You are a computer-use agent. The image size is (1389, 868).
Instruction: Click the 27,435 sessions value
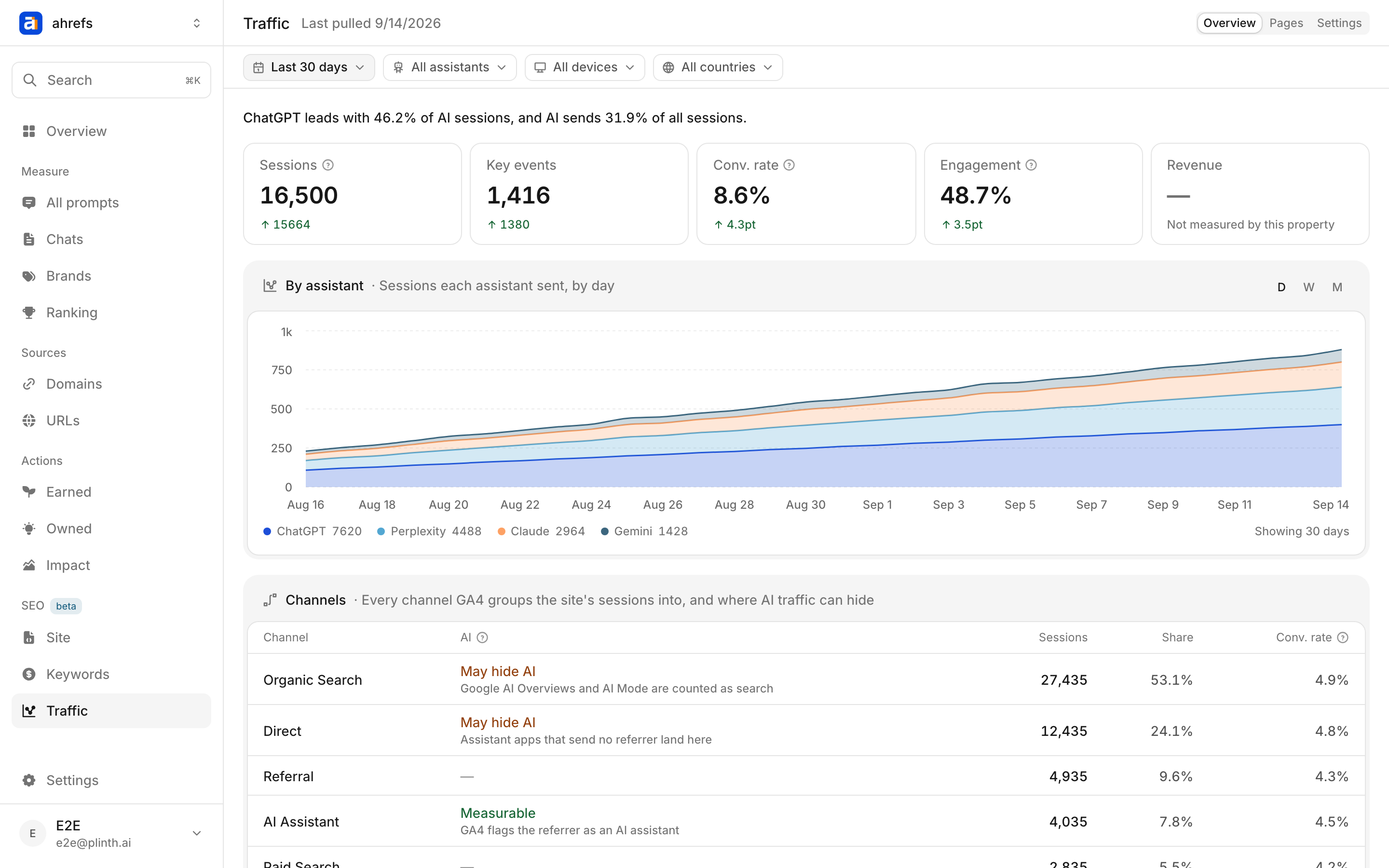pos(1064,680)
